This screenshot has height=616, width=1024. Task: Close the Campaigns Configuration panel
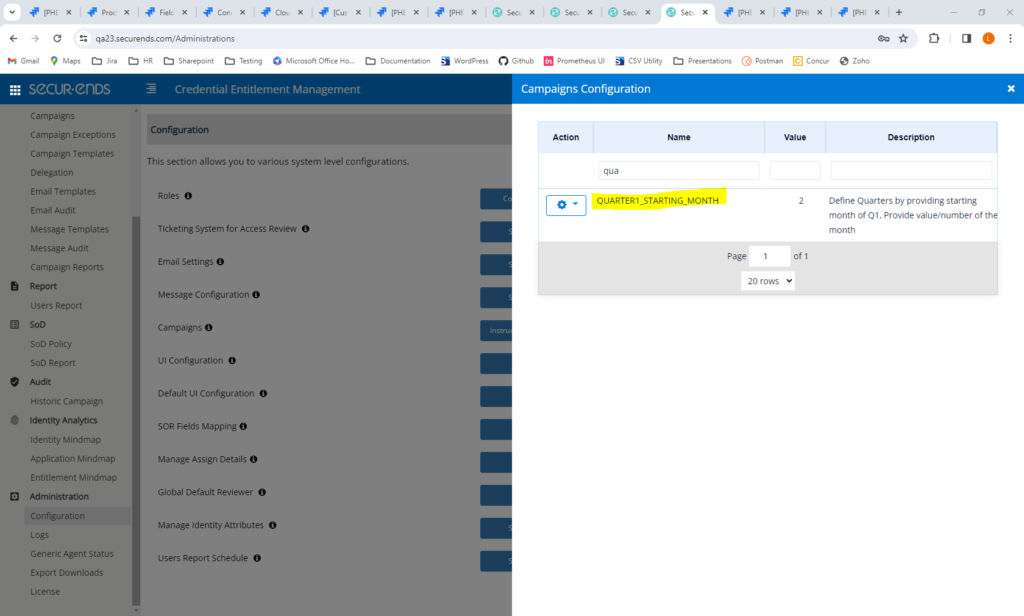(1011, 89)
